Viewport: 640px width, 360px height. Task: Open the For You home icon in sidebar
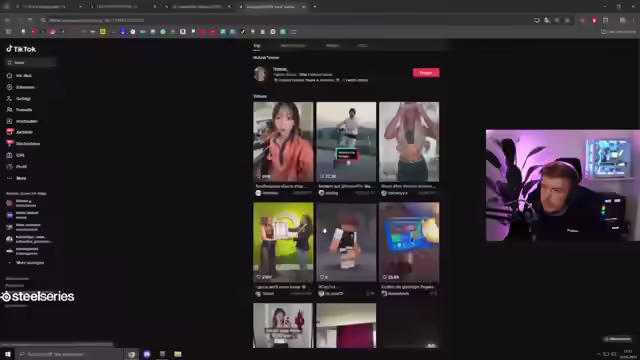pyautogui.click(x=9, y=76)
